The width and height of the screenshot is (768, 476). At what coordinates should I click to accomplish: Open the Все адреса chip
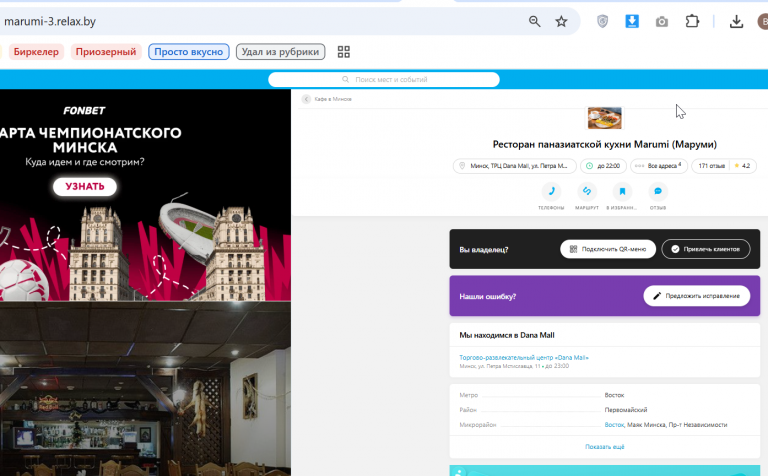(x=659, y=166)
